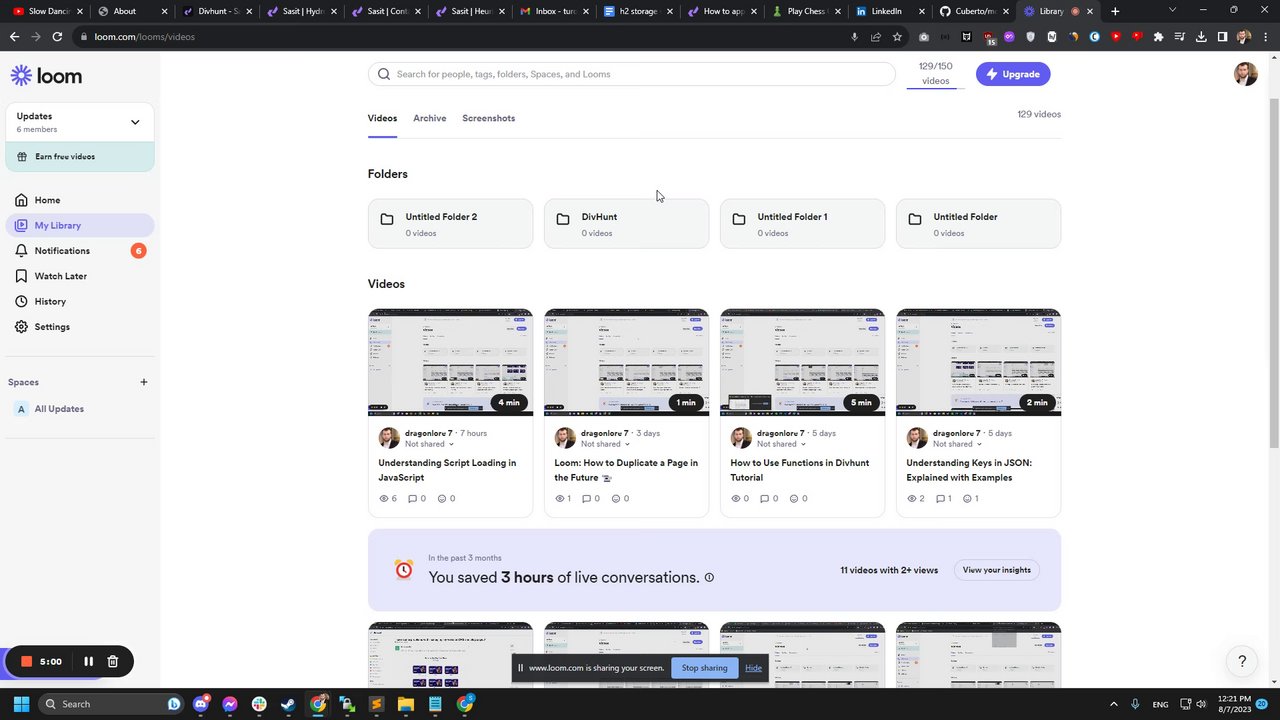
Task: Open sharing dropdown for Understanding Keys in JSON video
Action: (x=957, y=444)
